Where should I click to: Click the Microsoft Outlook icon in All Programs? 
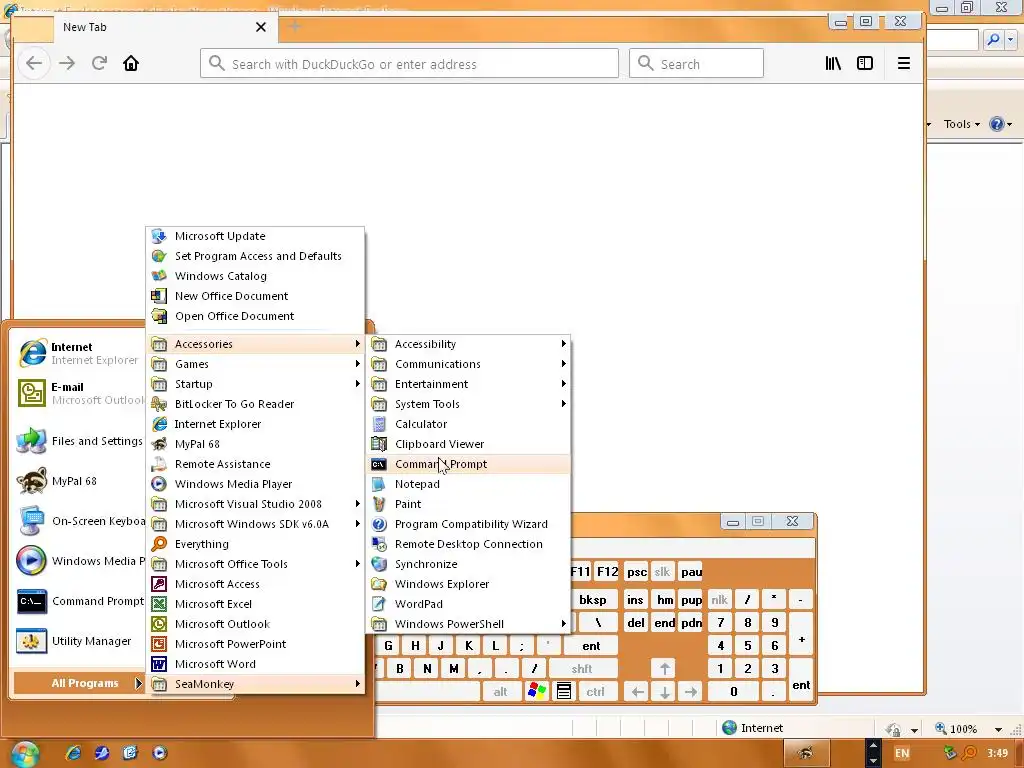point(159,624)
